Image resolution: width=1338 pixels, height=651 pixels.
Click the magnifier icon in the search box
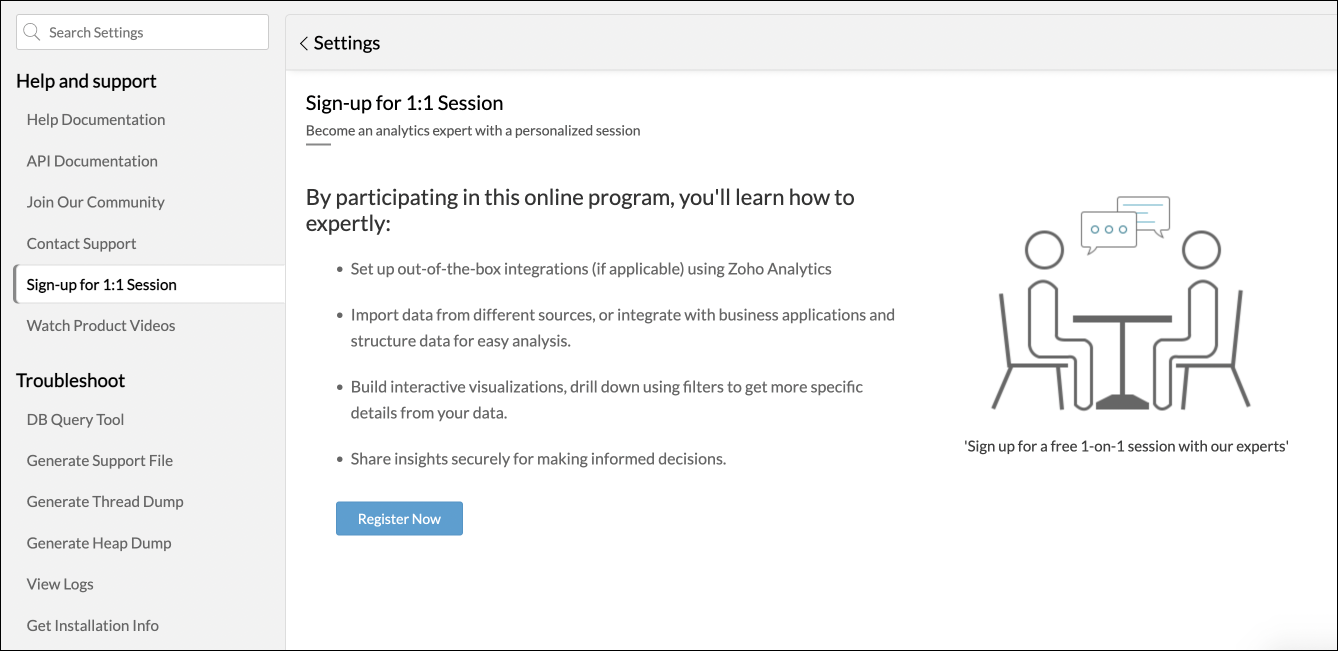(32, 32)
